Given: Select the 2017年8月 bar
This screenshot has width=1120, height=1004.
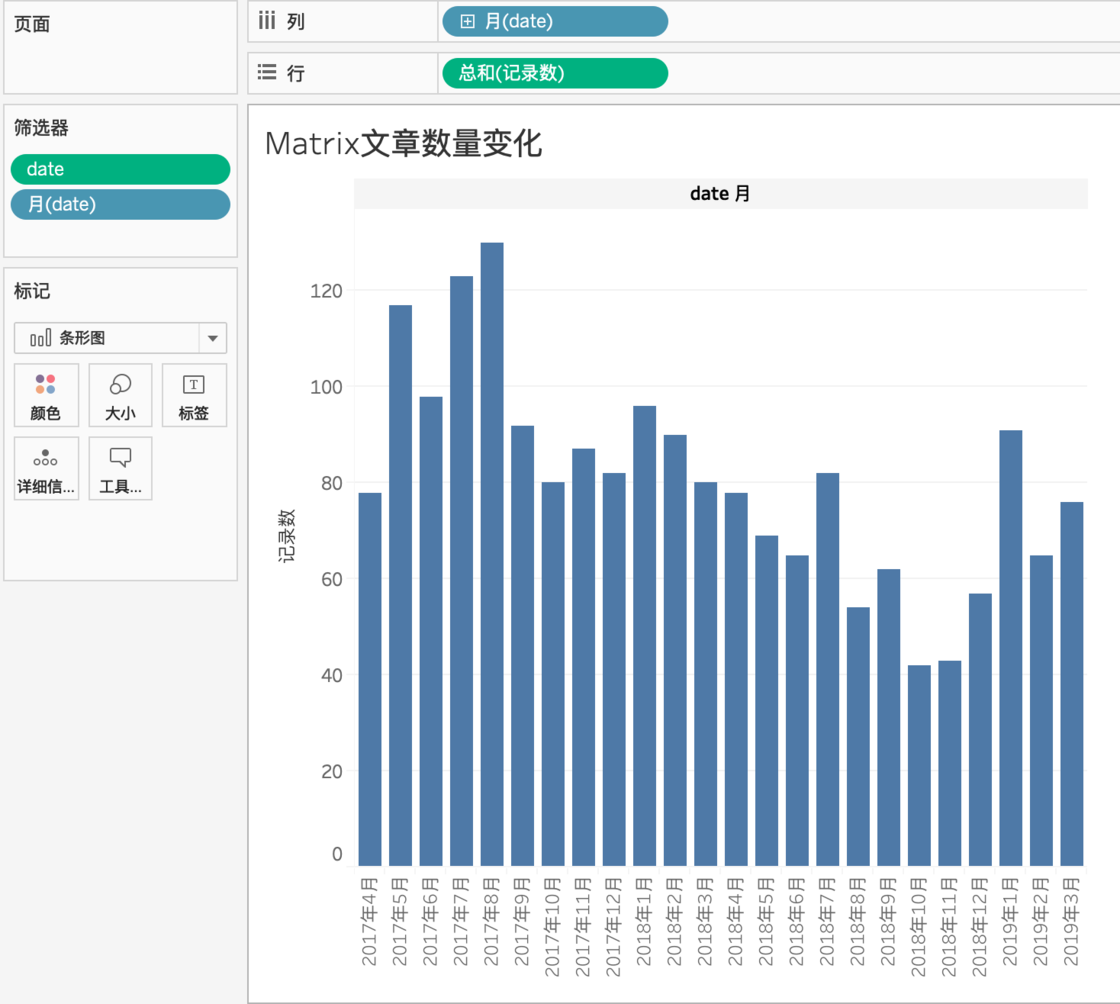Looking at the screenshot, I should [x=492, y=554].
